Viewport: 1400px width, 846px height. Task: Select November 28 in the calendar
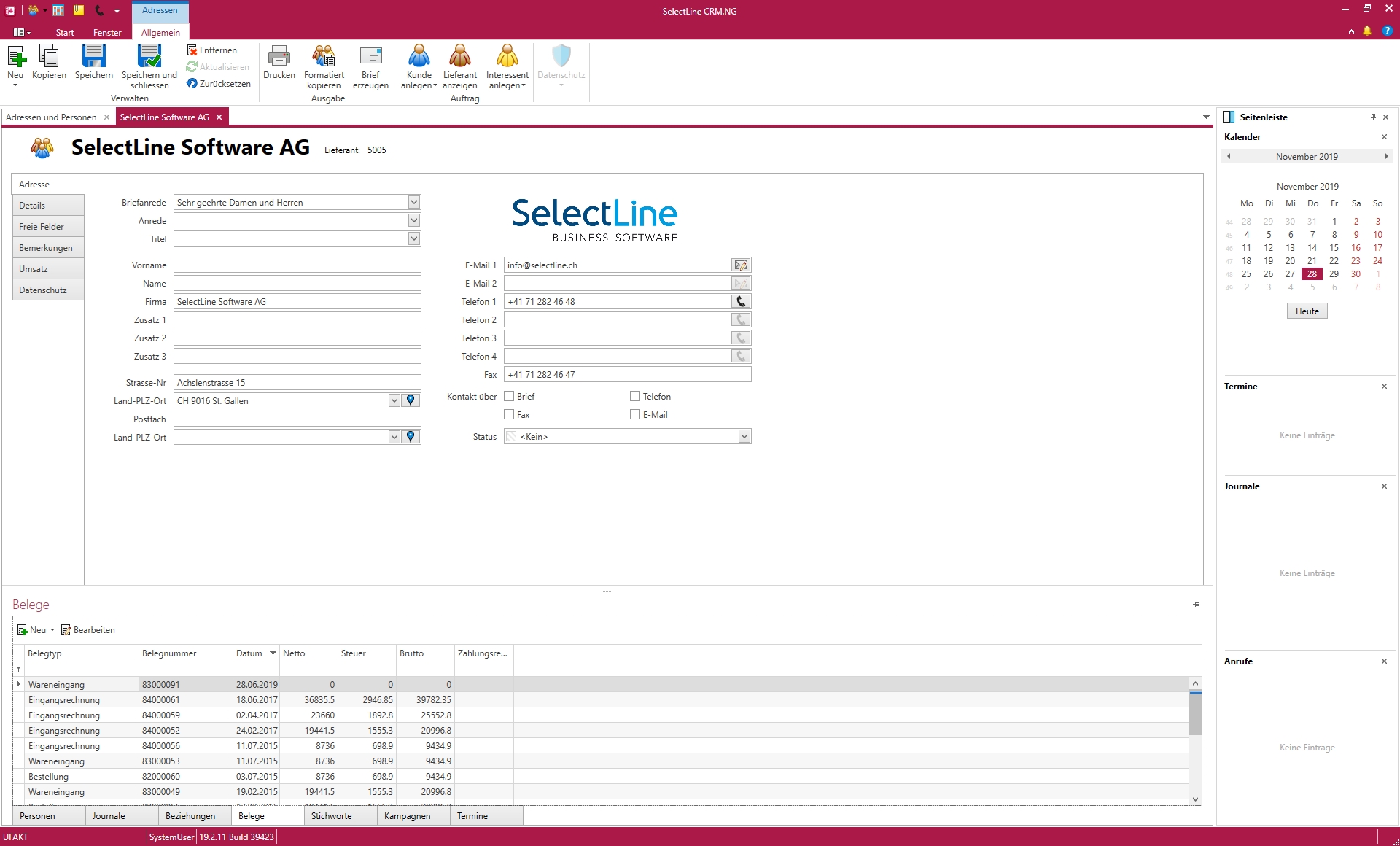1312,273
